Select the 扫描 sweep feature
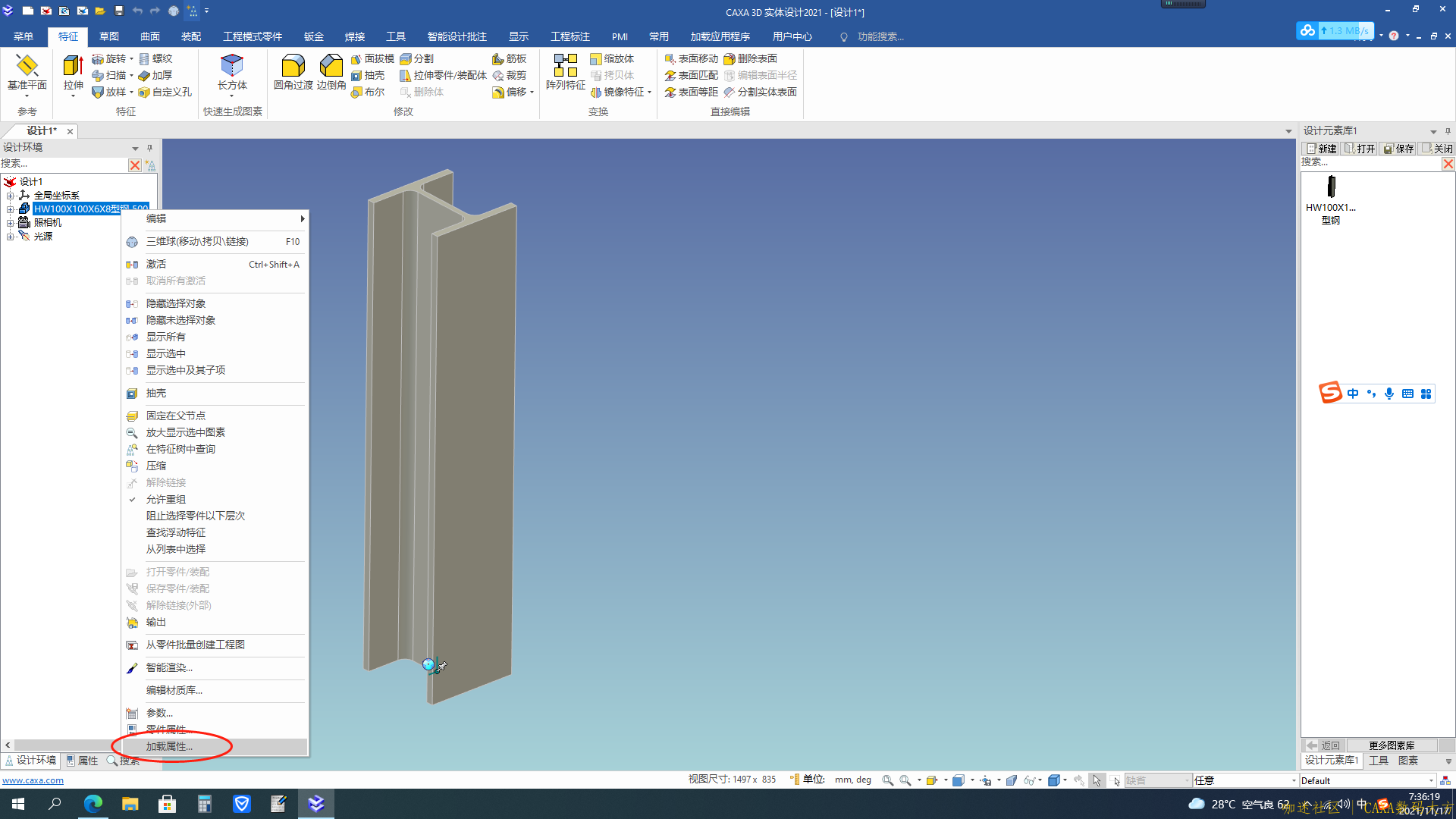The width and height of the screenshot is (1456, 819). point(108,75)
